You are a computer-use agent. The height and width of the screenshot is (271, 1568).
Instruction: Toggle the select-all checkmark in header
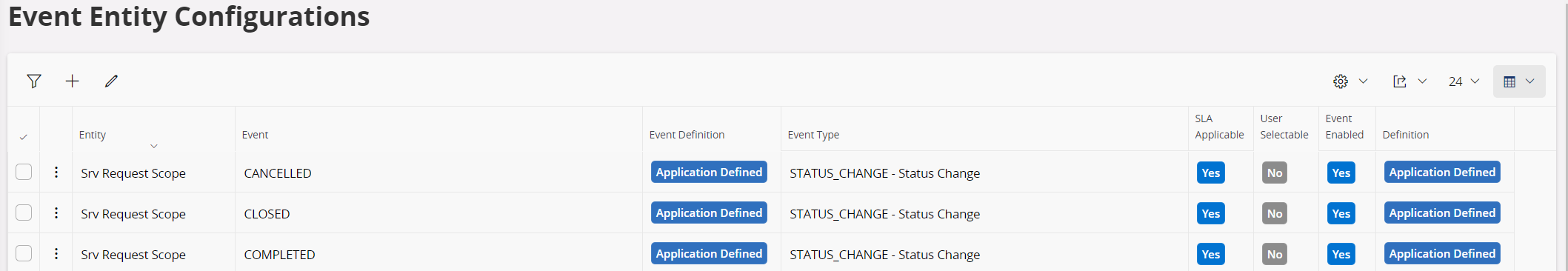[x=24, y=137]
